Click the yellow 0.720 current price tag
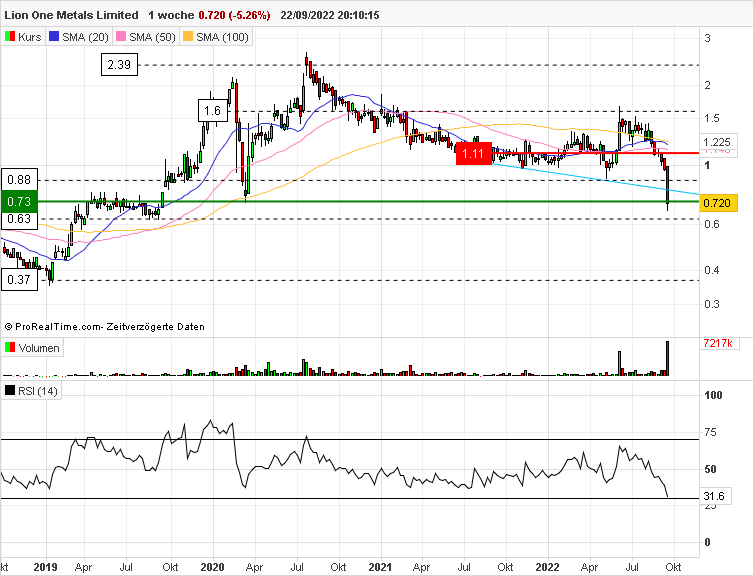This screenshot has width=754, height=576. [718, 203]
